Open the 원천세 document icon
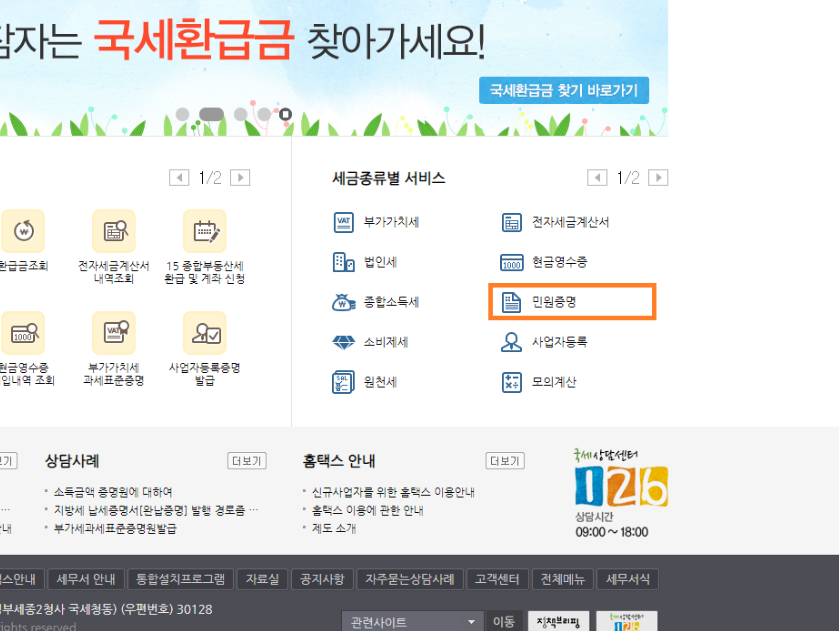839x631 pixels. tap(343, 382)
